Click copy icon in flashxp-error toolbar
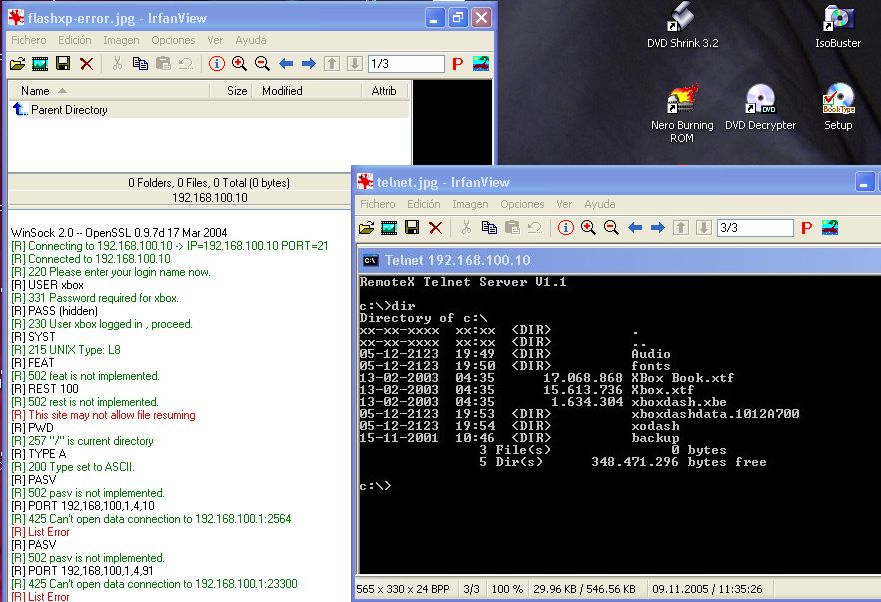Viewport: 881px width, 602px height. pyautogui.click(x=140, y=64)
